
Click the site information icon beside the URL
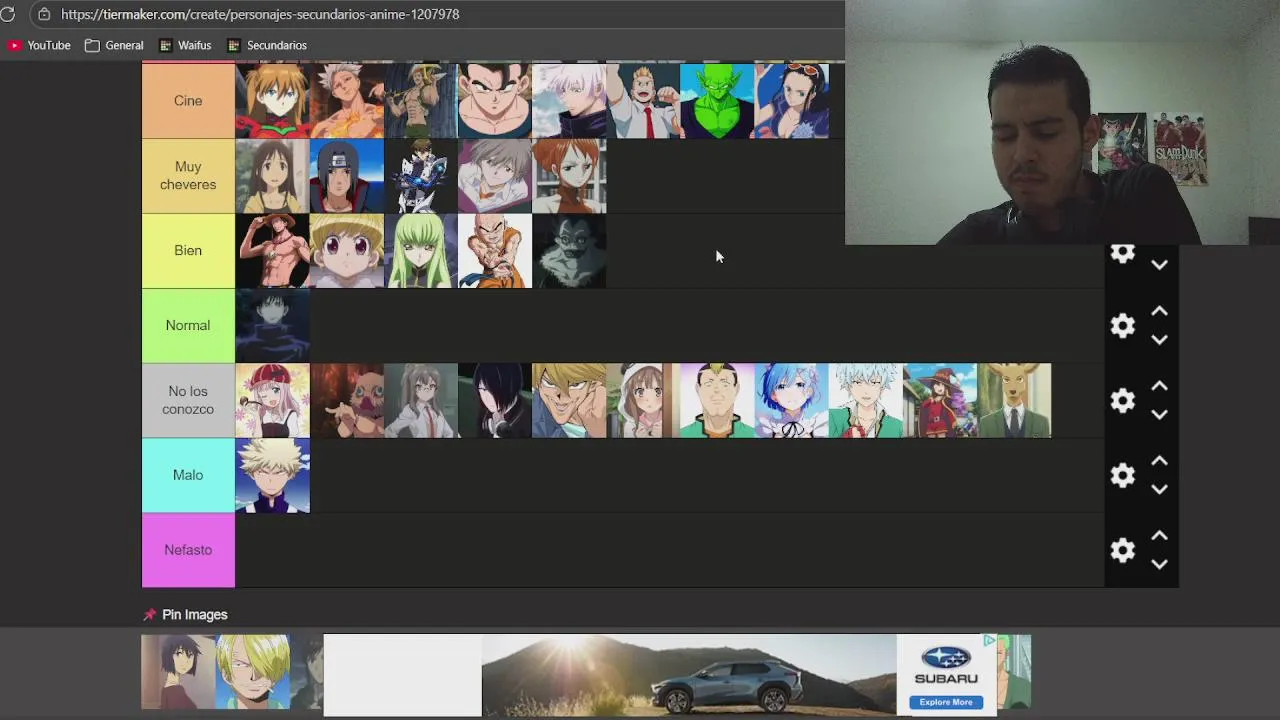click(x=43, y=14)
